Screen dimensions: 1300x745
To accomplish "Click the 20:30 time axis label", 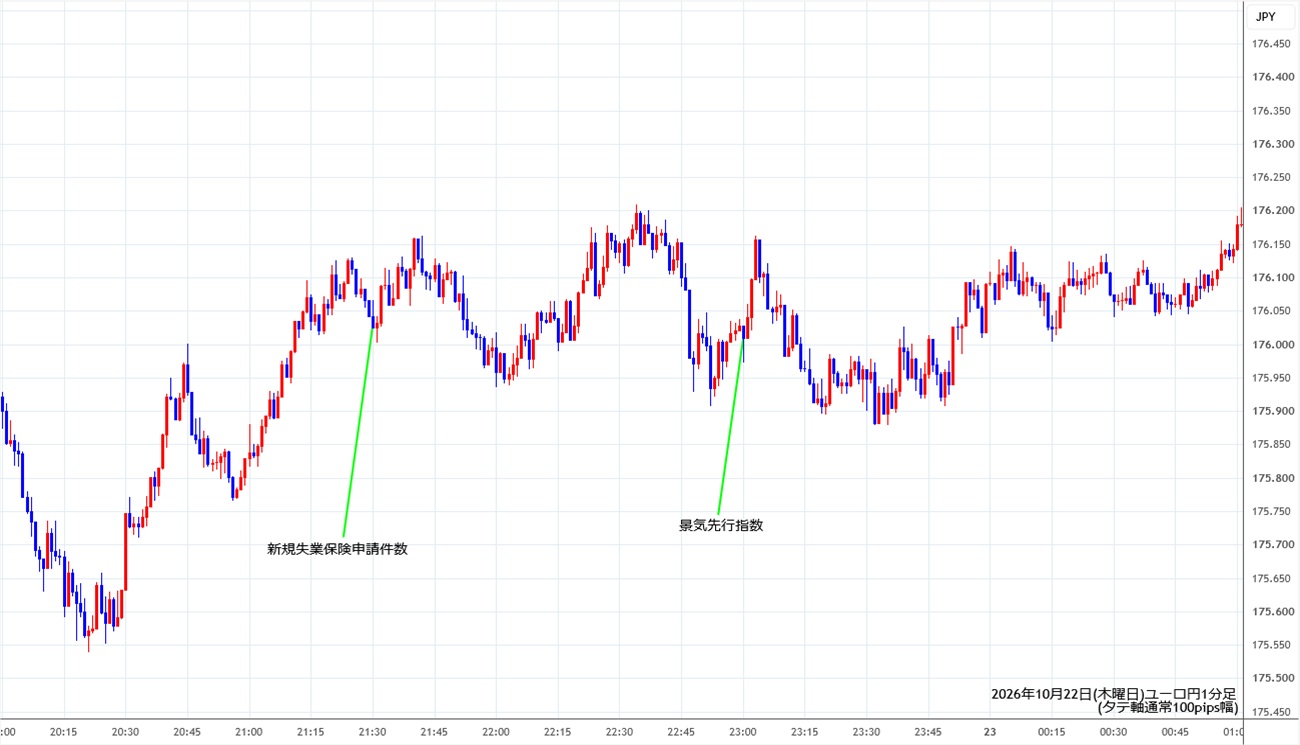I will 125,732.
